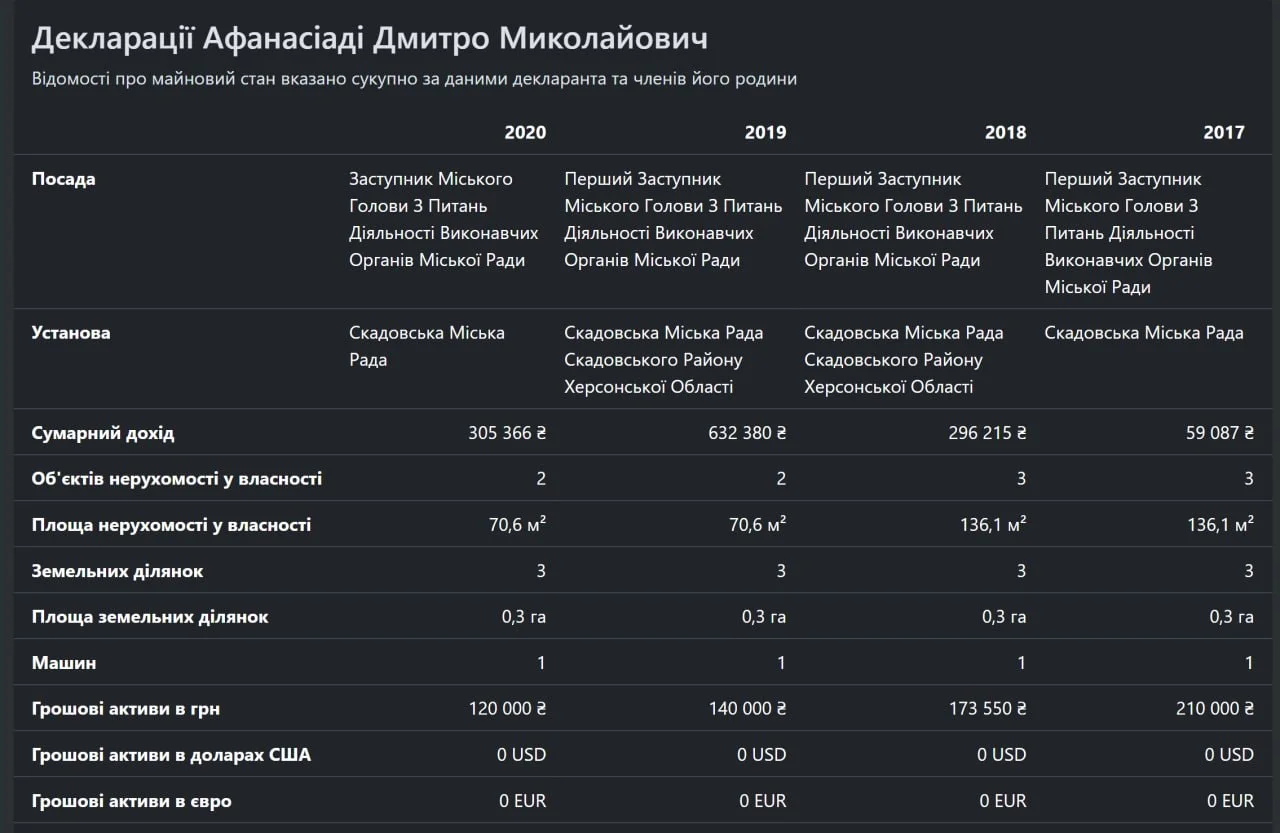Click the subtitle text under the page title
The width and height of the screenshot is (1280, 833).
click(414, 79)
